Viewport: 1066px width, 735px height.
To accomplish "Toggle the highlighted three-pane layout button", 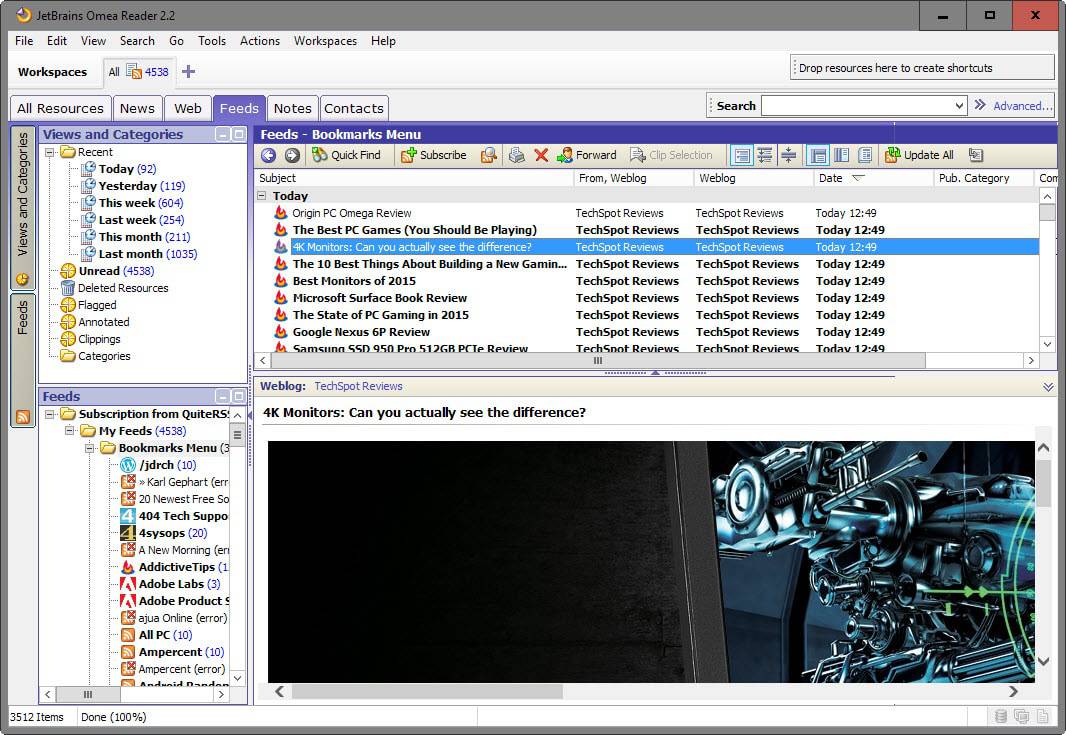I will [818, 156].
